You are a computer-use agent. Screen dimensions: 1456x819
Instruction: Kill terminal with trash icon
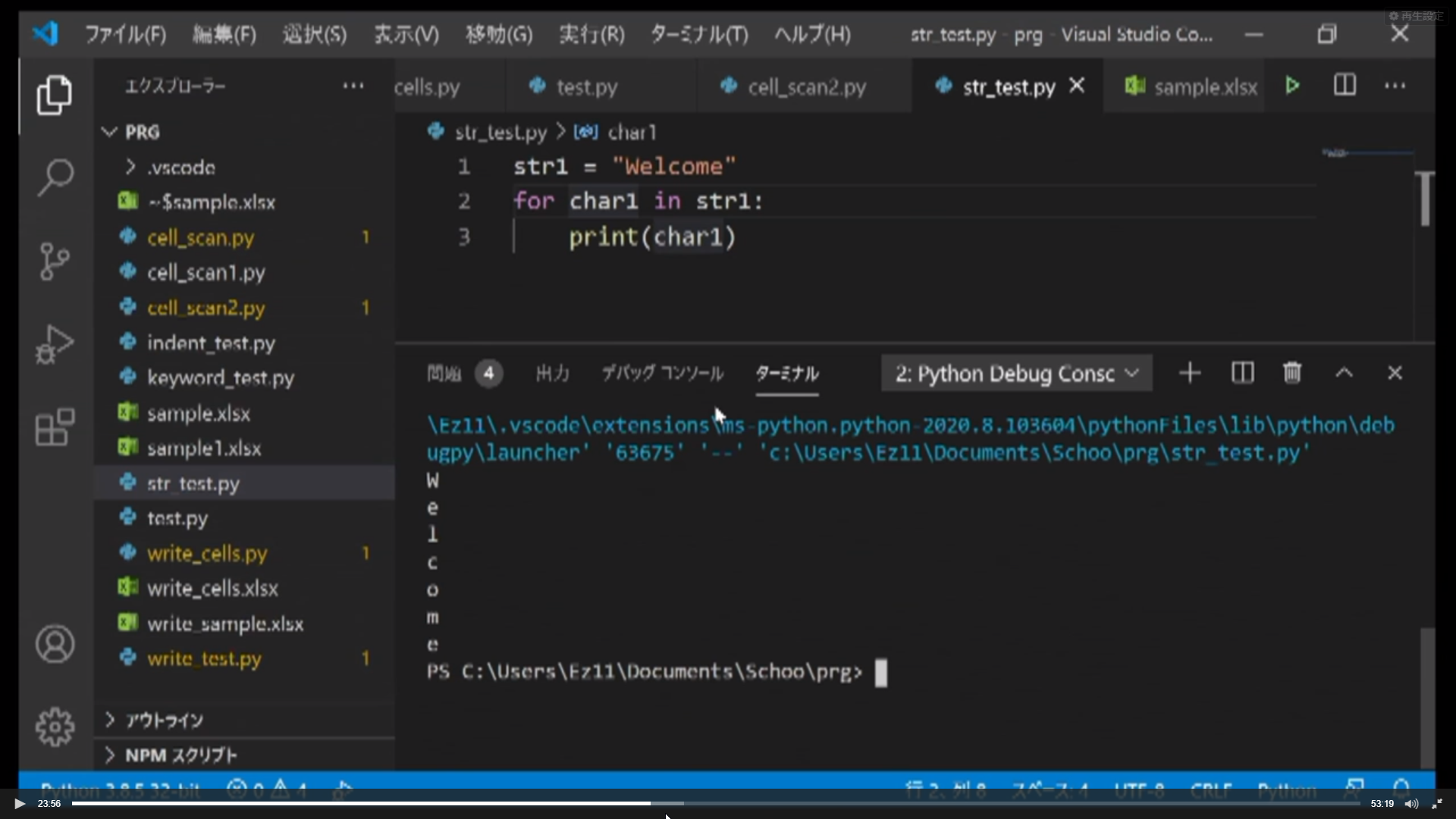1292,373
